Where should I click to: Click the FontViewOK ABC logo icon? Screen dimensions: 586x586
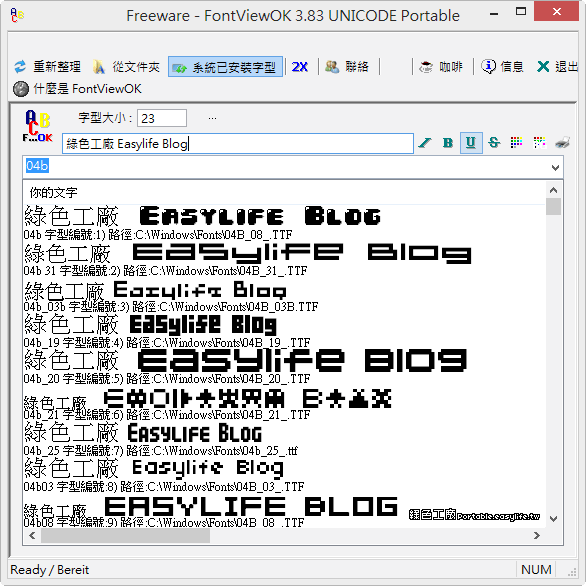pos(37,126)
